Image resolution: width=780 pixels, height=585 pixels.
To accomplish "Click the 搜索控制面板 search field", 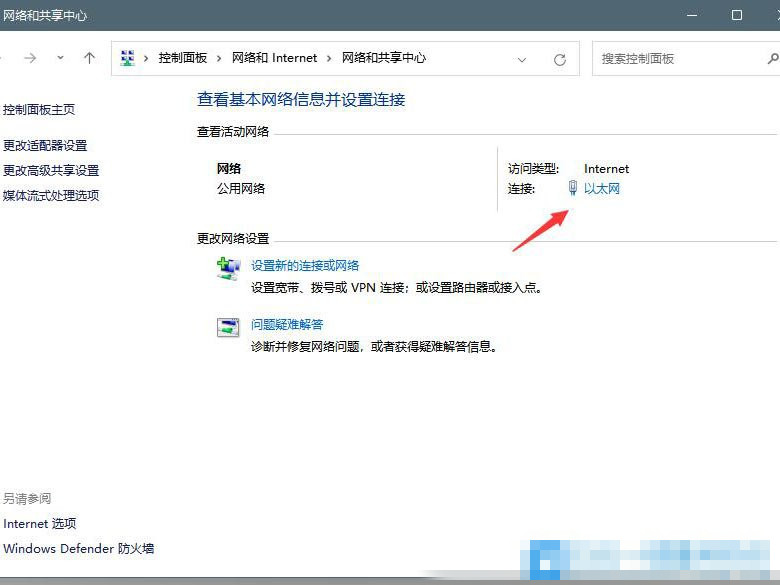I will coord(680,59).
